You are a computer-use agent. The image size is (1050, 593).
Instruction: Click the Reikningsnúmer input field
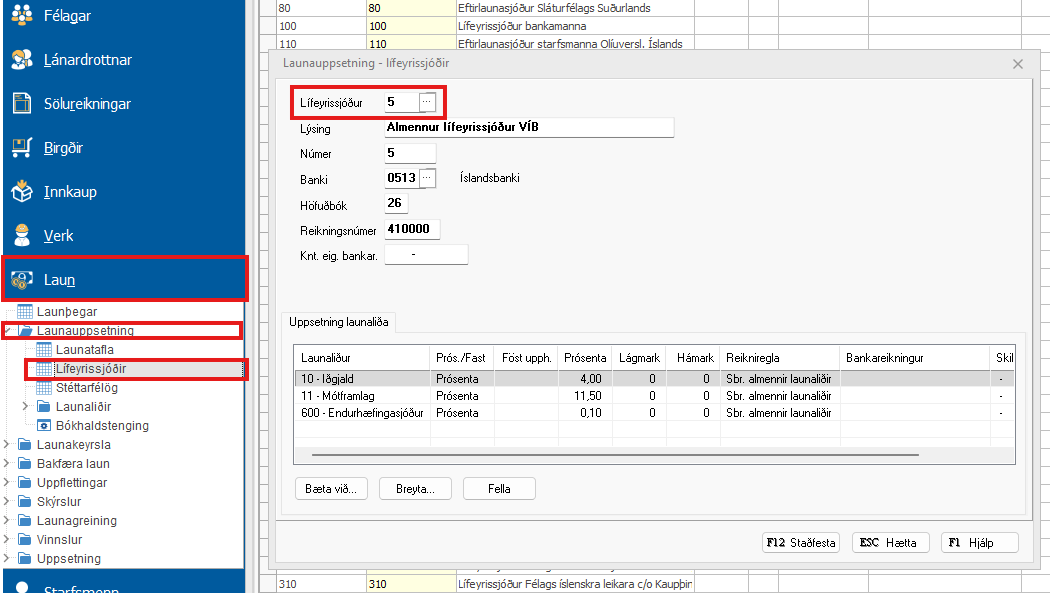[x=412, y=229]
